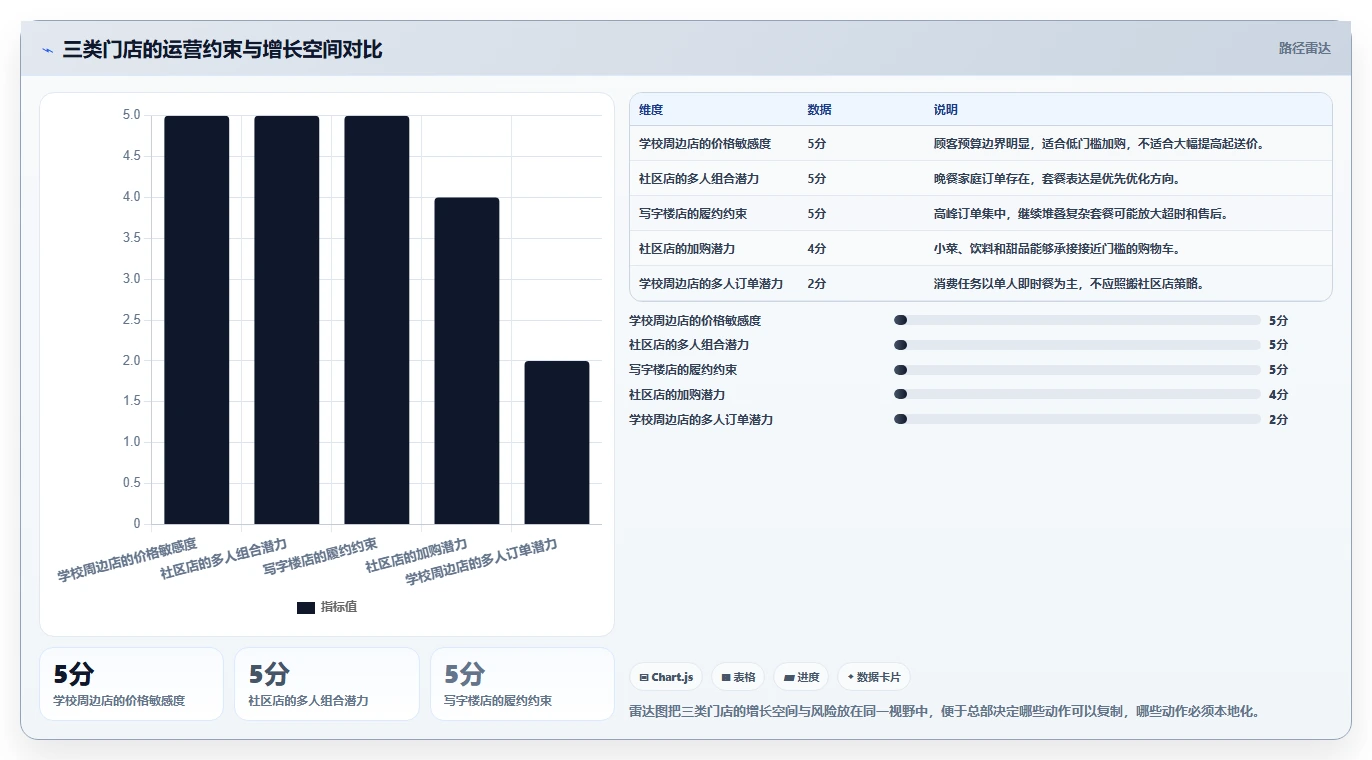Viewport: 1372px width, 760px height.
Task: Click the 写字楼店的履约约束 progress bar
Action: point(1077,370)
